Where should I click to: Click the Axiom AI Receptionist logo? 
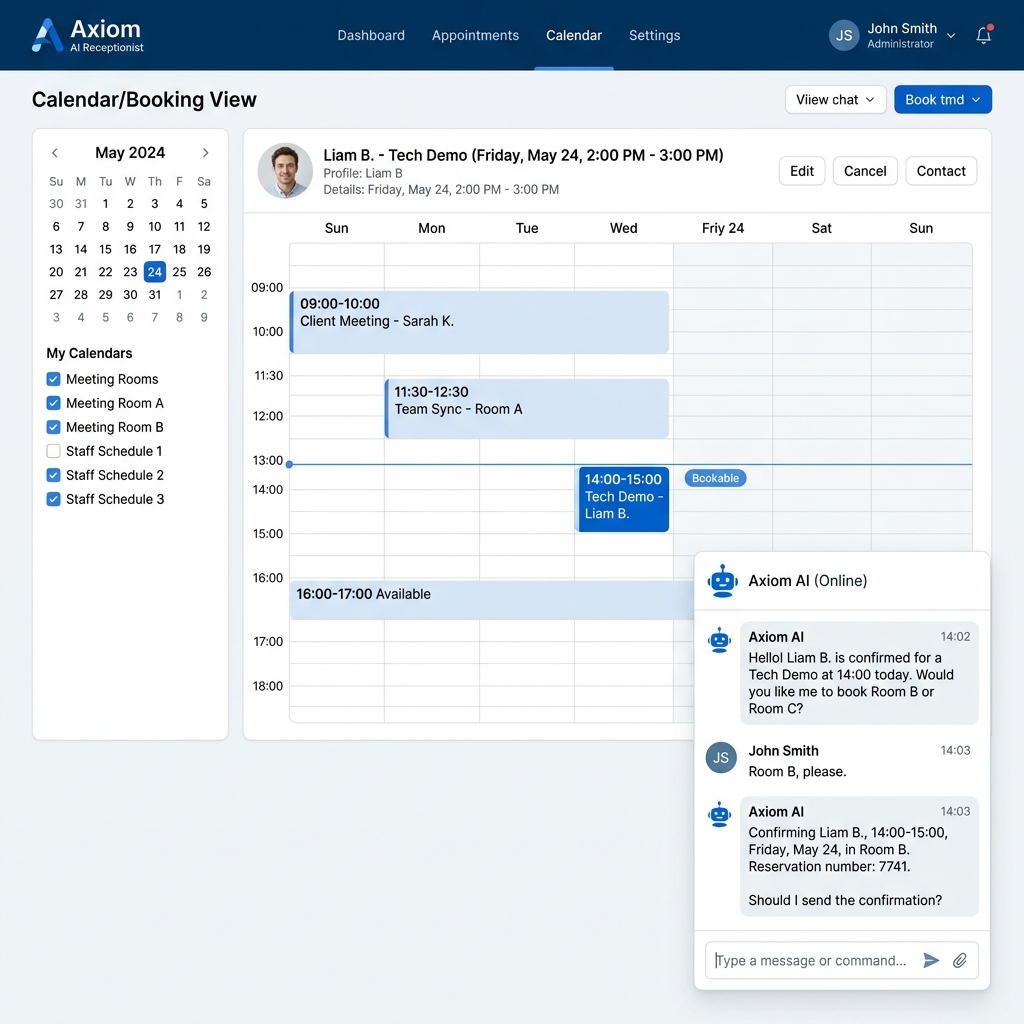tap(88, 35)
